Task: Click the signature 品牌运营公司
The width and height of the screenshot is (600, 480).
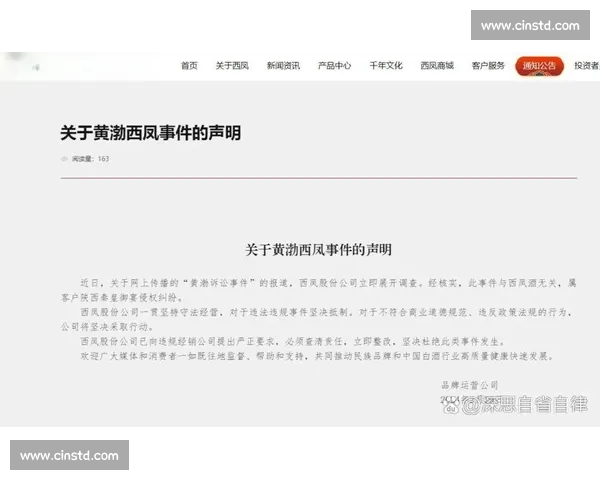Action: click(470, 385)
